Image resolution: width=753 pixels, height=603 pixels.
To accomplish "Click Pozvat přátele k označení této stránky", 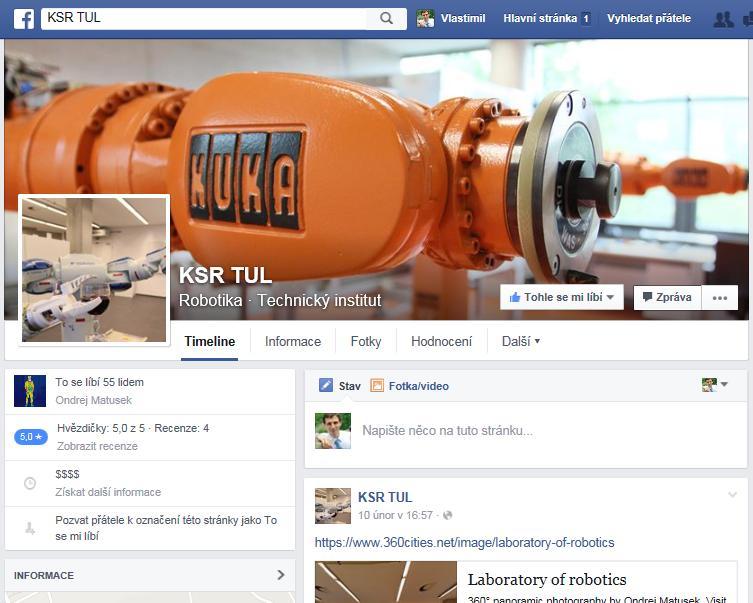I will point(166,528).
